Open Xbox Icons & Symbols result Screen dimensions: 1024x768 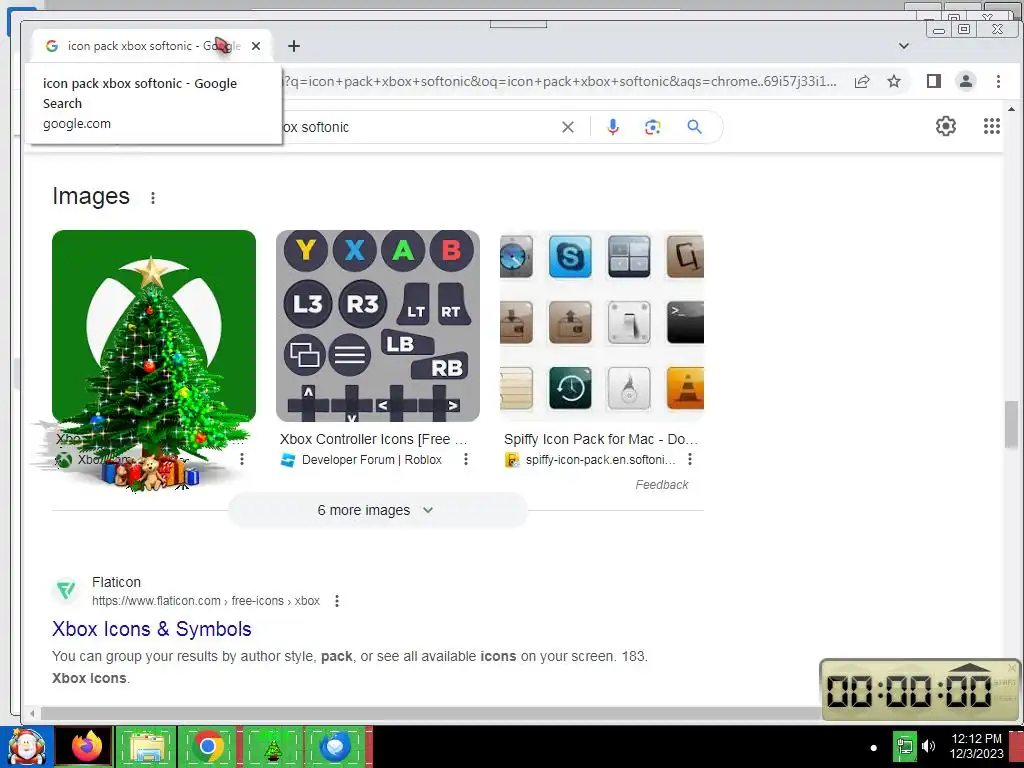coord(152,629)
